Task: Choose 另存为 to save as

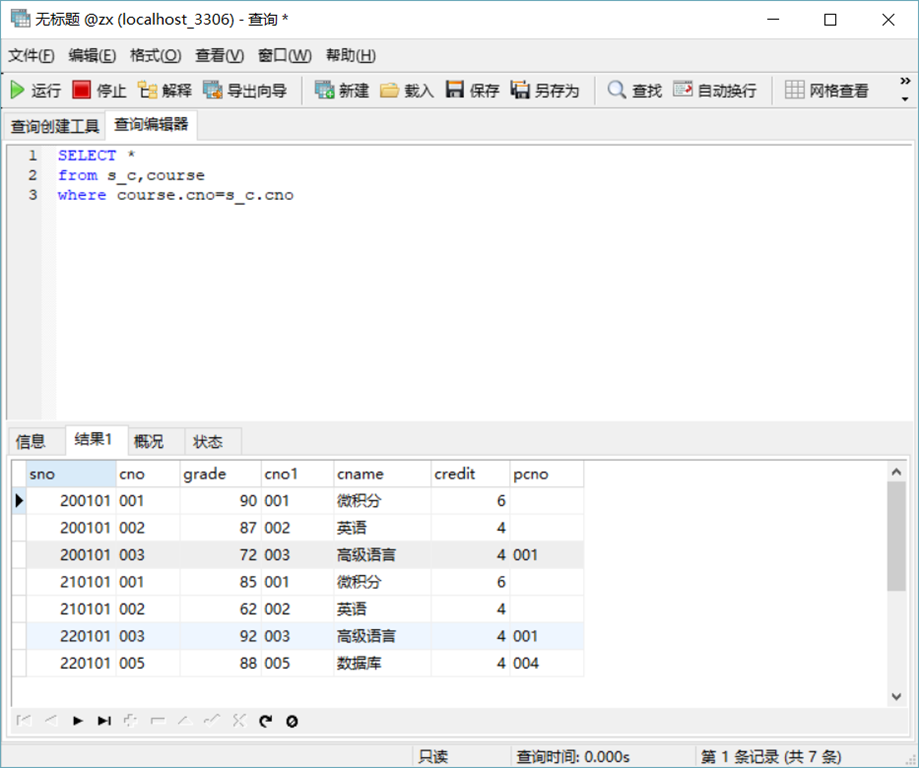Action: point(544,90)
